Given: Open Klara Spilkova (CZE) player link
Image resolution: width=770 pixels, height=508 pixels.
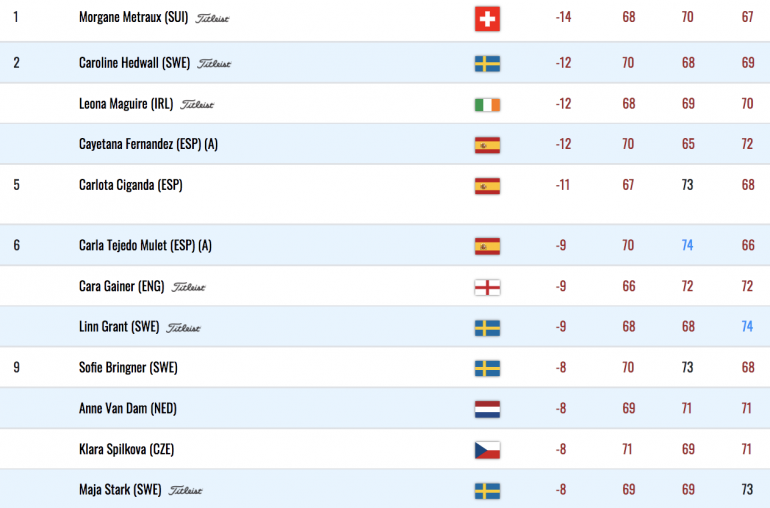Looking at the screenshot, I should (x=126, y=449).
